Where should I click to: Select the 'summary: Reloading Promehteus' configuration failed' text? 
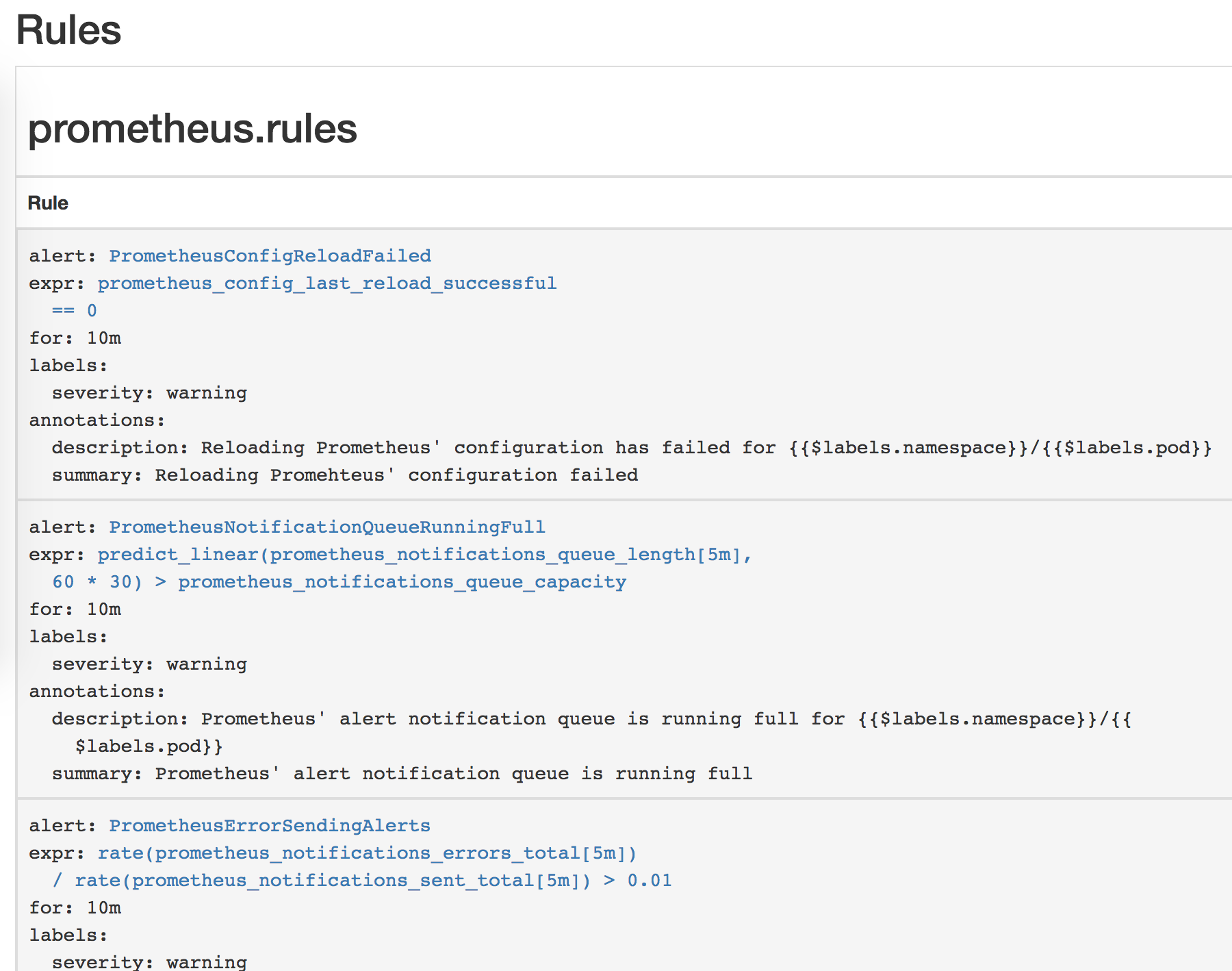[x=345, y=475]
